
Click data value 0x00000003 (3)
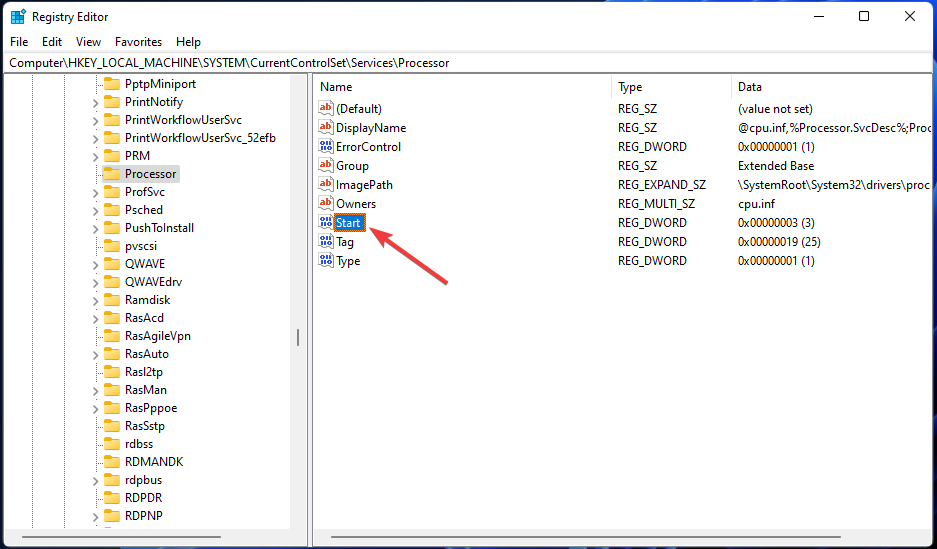pos(776,223)
